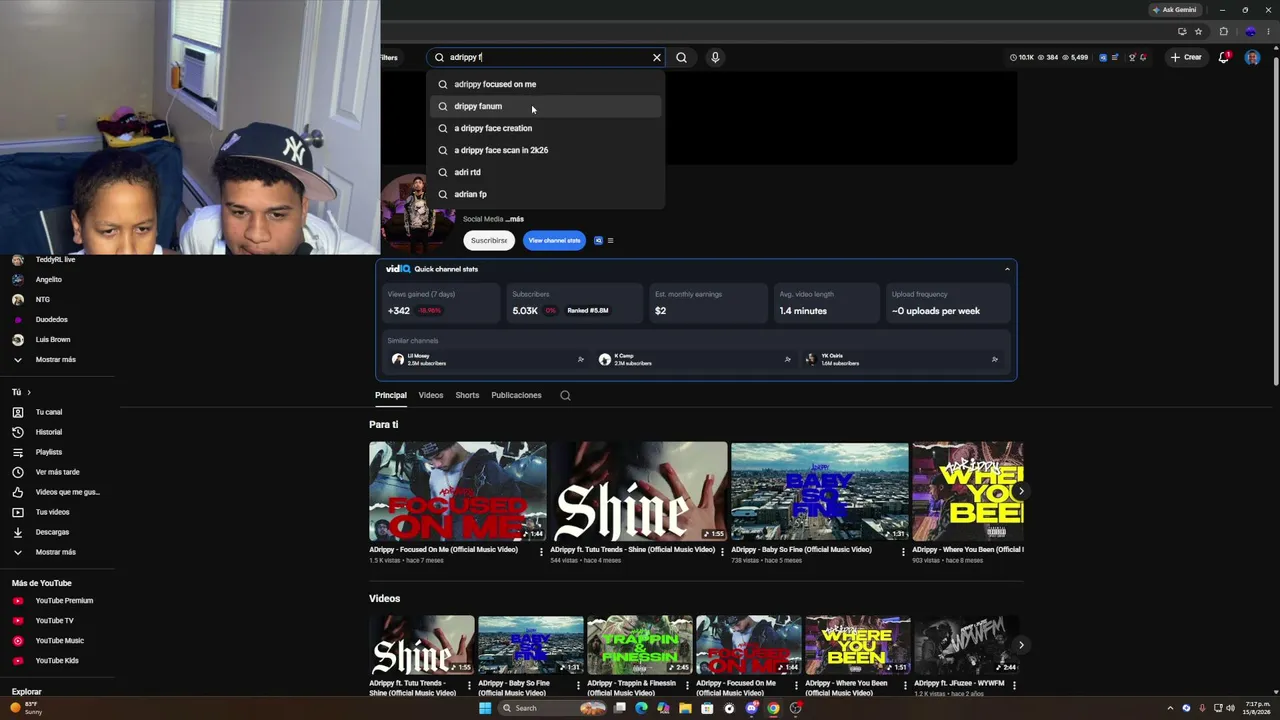Screen dimensions: 1280x720
Task: Click the Suscribirse button
Action: click(x=489, y=240)
